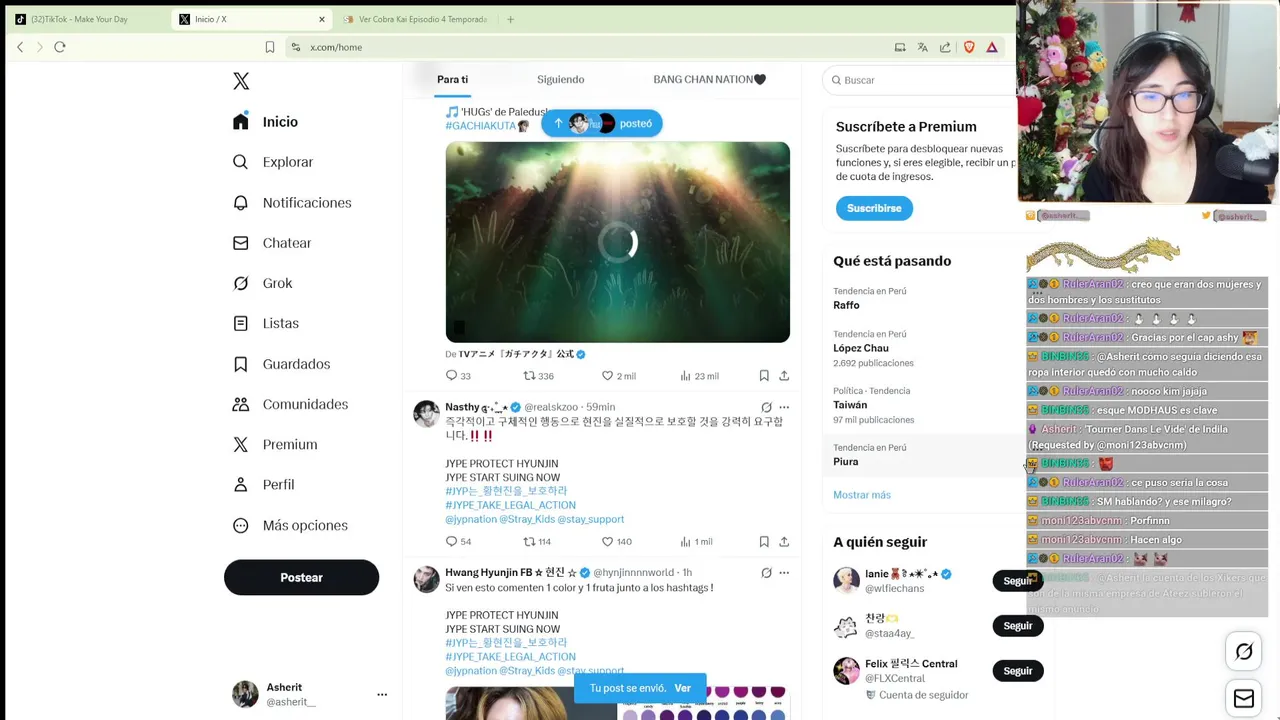Follow lanie account with Seguir
1280x720 pixels.
click(1017, 581)
